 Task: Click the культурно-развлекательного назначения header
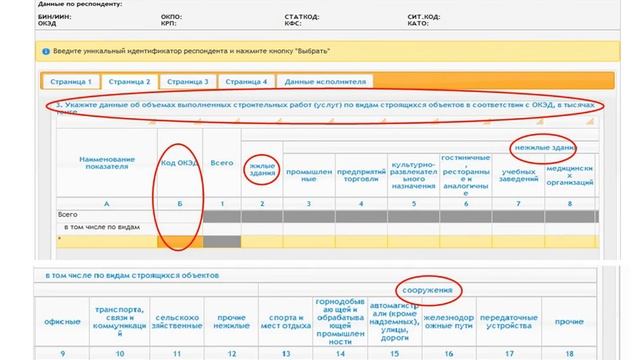pyautogui.click(x=413, y=176)
